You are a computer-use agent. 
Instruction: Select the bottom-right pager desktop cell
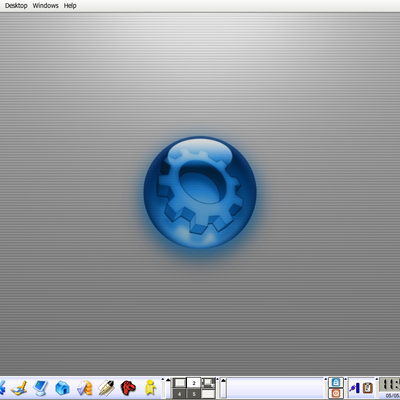[208, 394]
